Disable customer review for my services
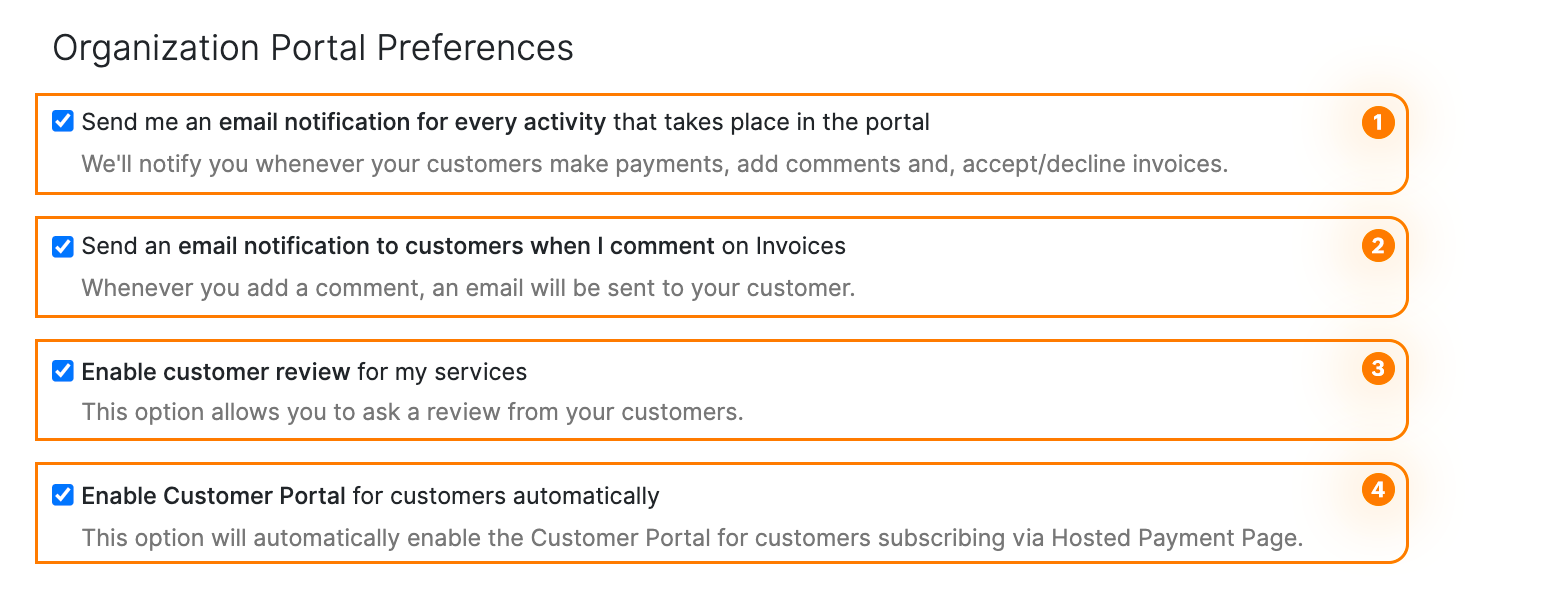Viewport: 1566px width, 602px height. 62,369
